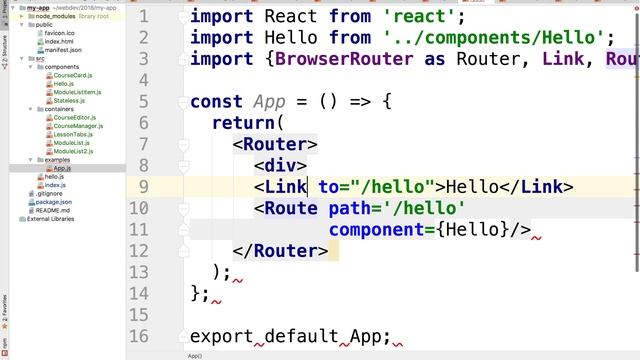This screenshot has width=640, height=360.
Task: Click the lowercase hello.js file icon
Action: (x=40, y=177)
